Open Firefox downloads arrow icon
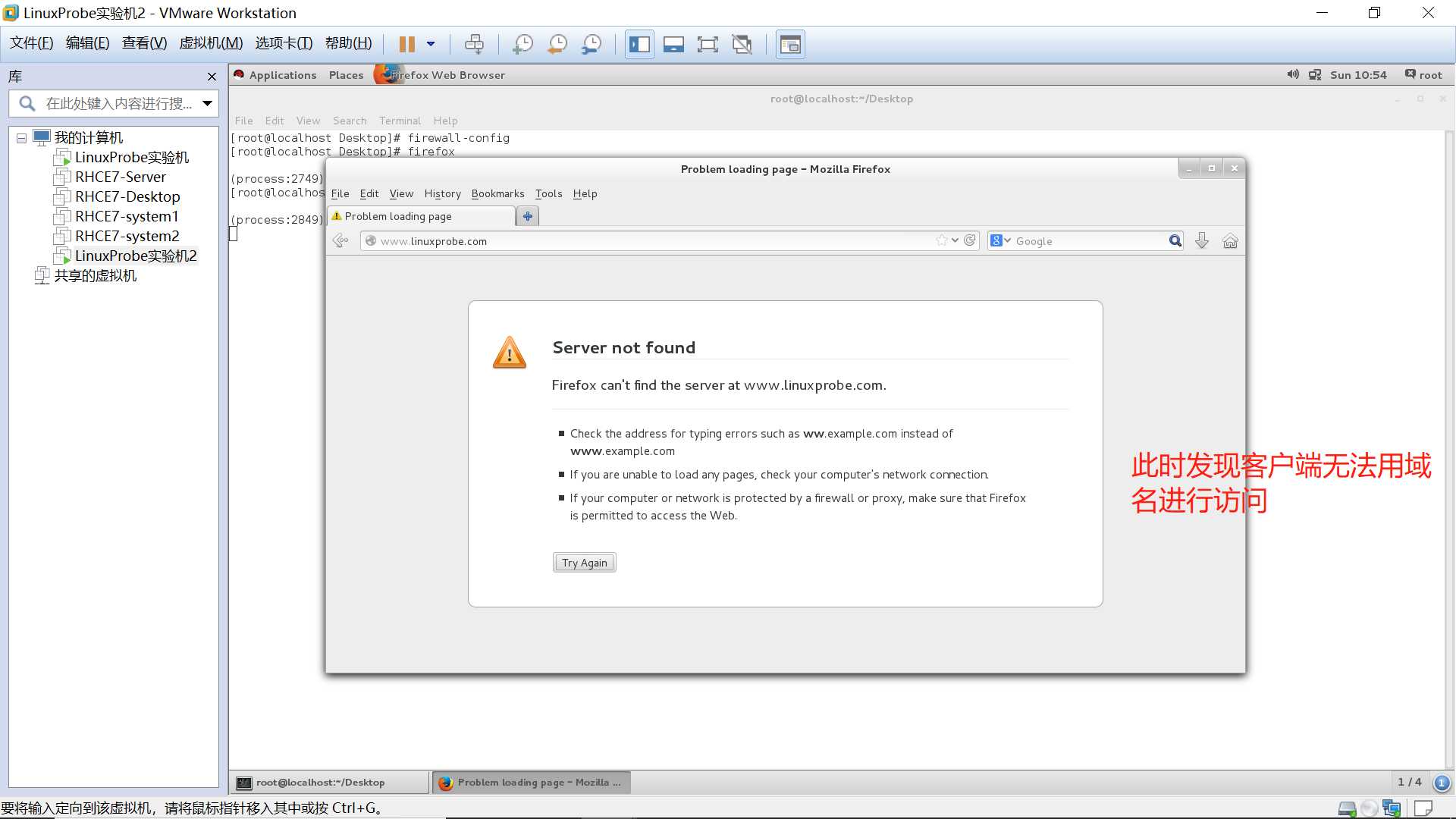Viewport: 1456px width, 819px height. pos(1202,241)
